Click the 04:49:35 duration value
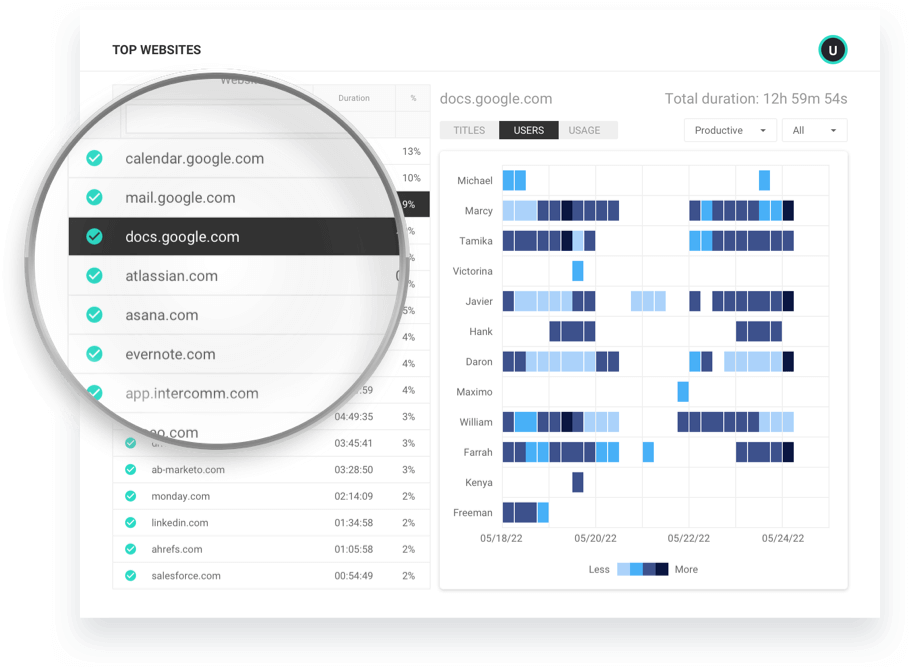 pyautogui.click(x=353, y=417)
